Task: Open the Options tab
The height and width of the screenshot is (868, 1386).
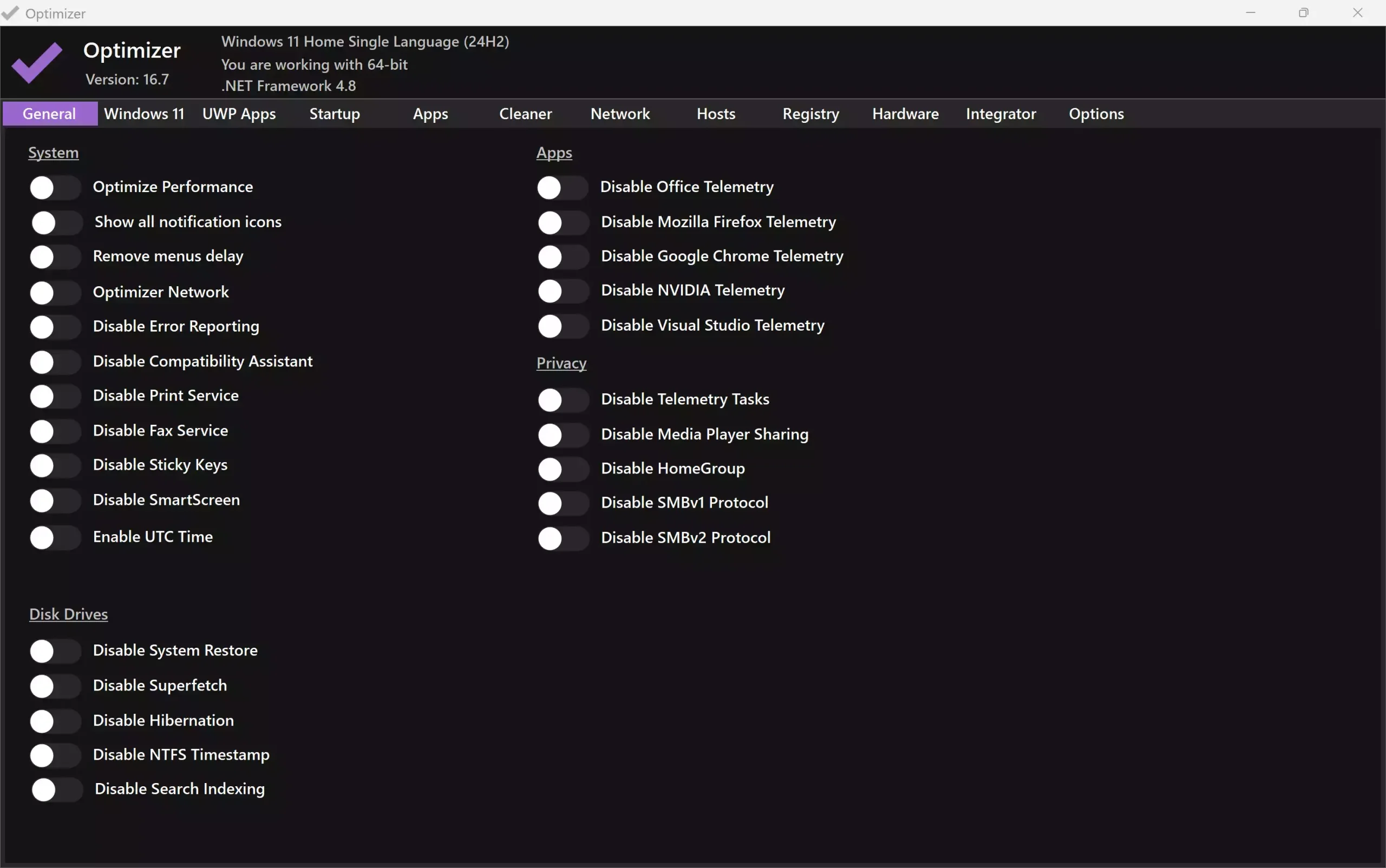Action: 1096,114
